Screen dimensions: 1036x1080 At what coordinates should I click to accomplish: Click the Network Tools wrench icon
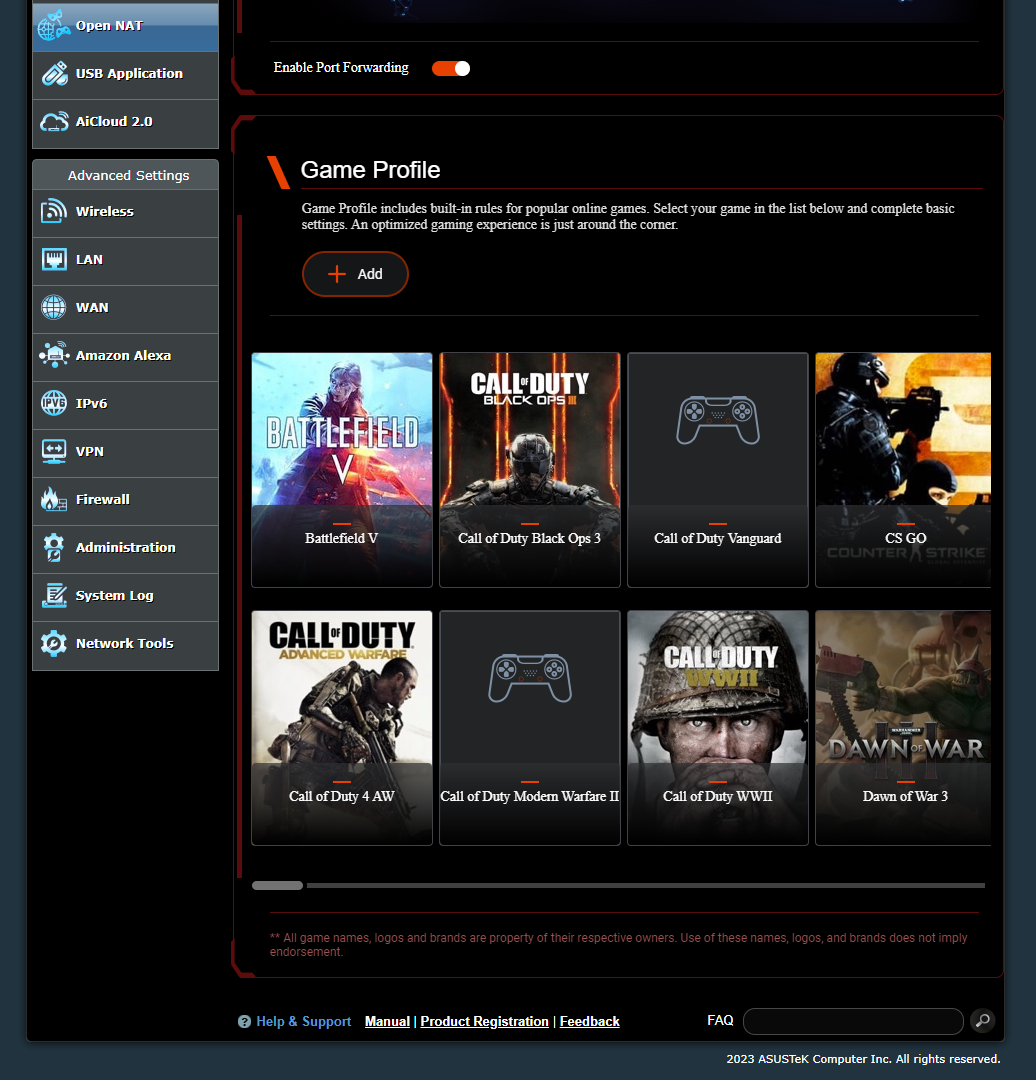click(54, 643)
